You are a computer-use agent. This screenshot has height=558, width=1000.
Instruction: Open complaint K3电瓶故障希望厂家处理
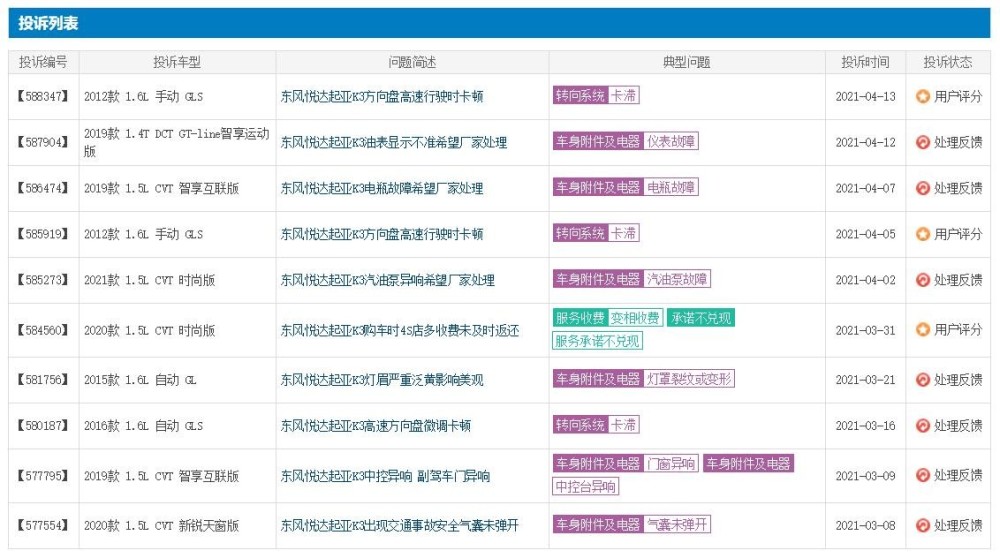(x=381, y=188)
